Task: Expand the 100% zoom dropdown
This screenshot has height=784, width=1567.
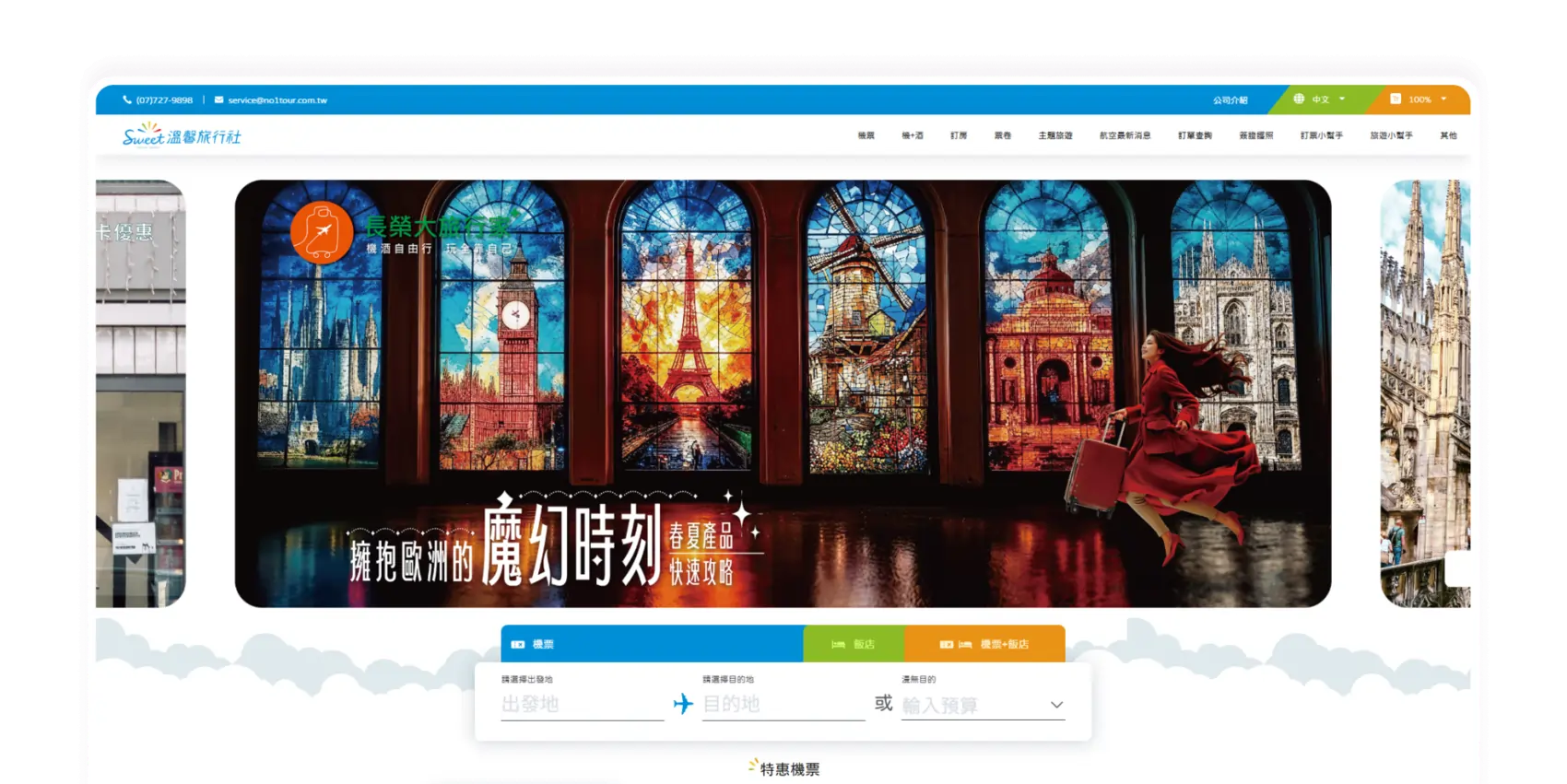Action: (x=1426, y=99)
